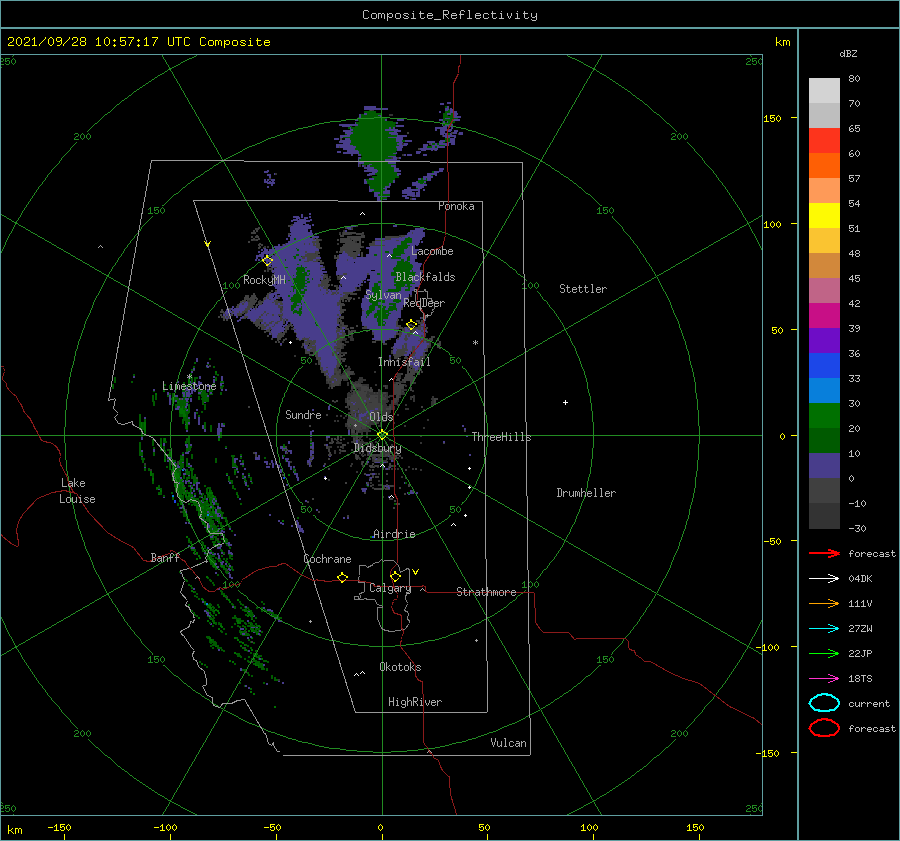Viewport: 900px width, 841px height.
Task: Click the Olds town label
Action: pos(381,417)
